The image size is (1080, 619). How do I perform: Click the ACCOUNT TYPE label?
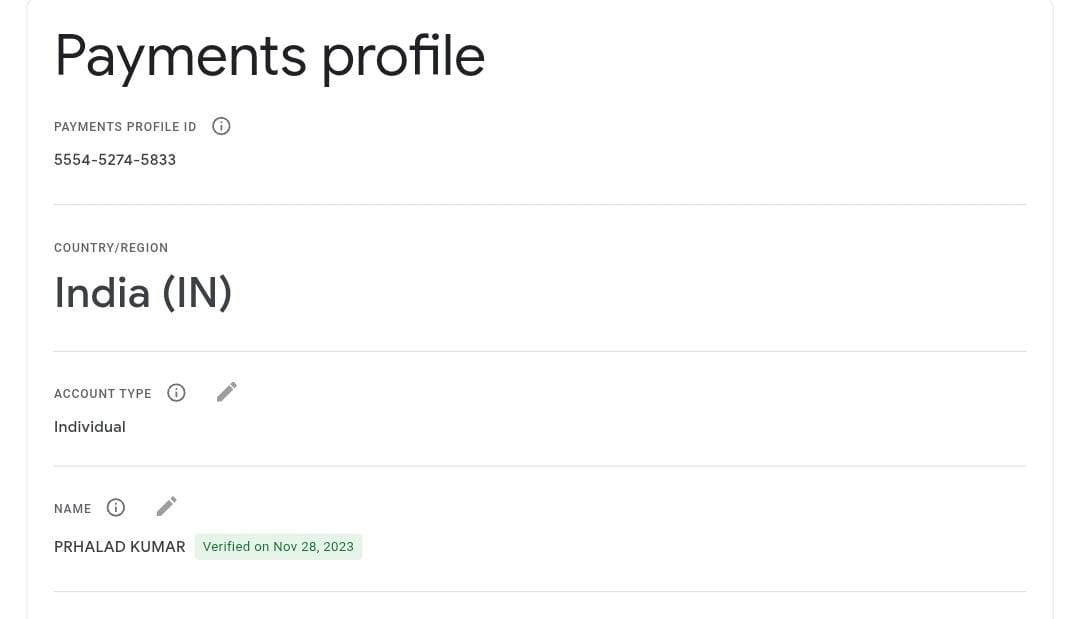103,394
